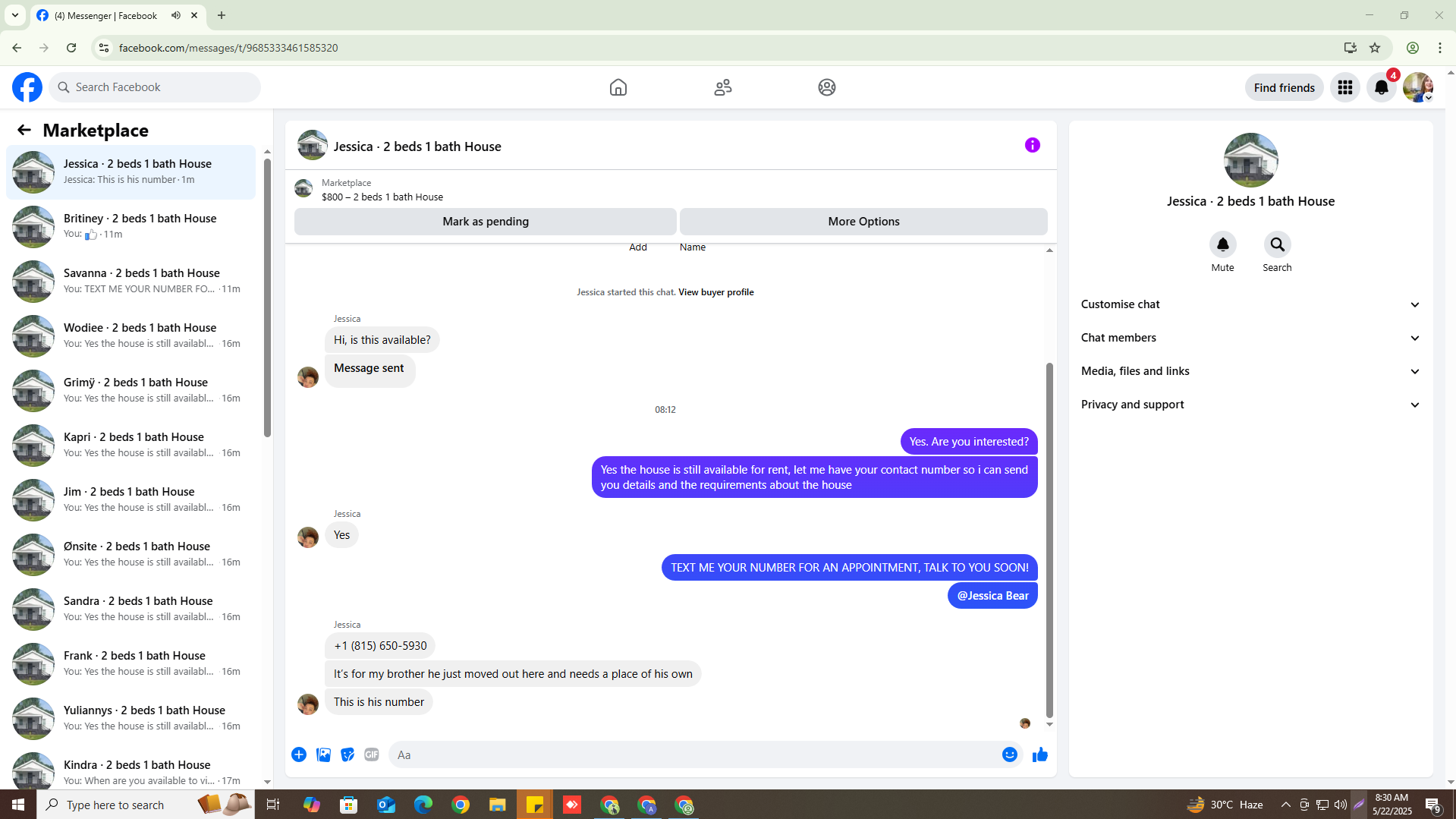Mute this Jessica conversation
This screenshot has width=1456, height=819.
pyautogui.click(x=1222, y=244)
